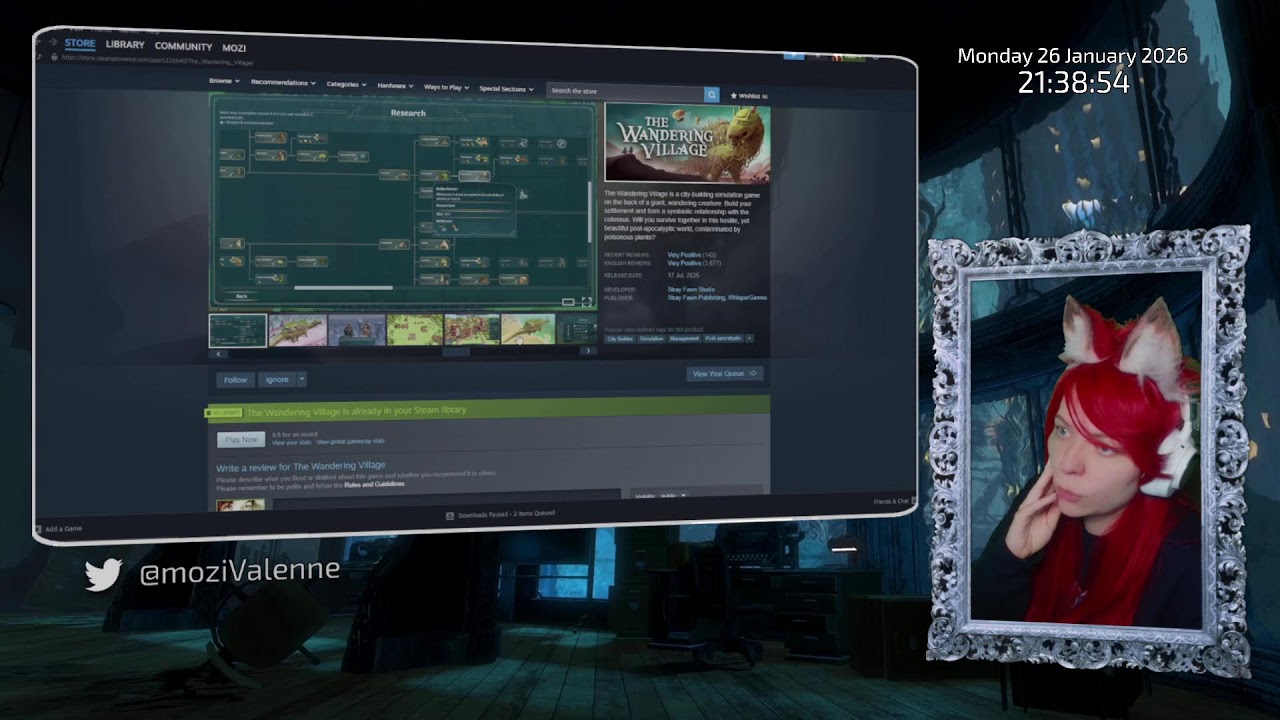Select the fourth green village screenshot thumbnail

pyautogui.click(x=415, y=330)
